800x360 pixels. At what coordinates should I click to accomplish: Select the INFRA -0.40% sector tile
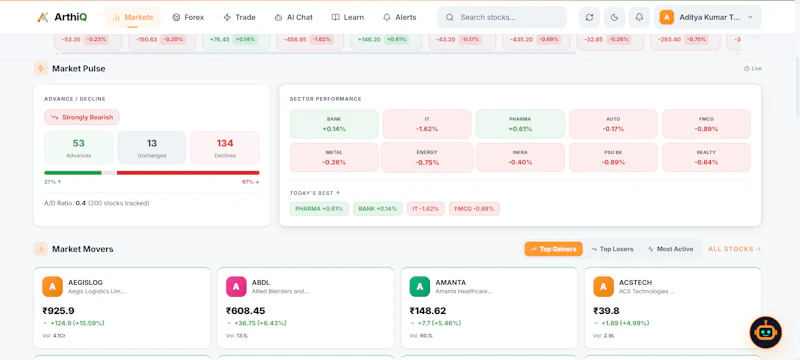(520, 157)
